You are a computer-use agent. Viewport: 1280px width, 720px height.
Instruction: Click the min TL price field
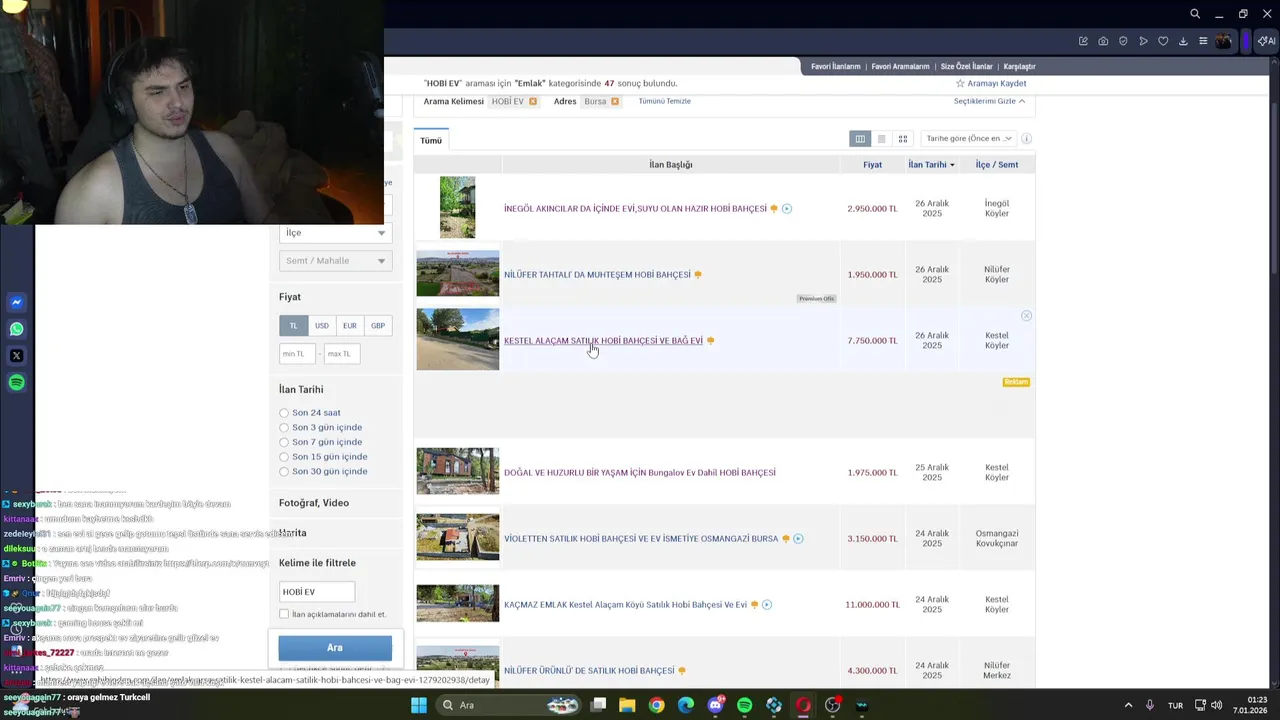tap(297, 354)
